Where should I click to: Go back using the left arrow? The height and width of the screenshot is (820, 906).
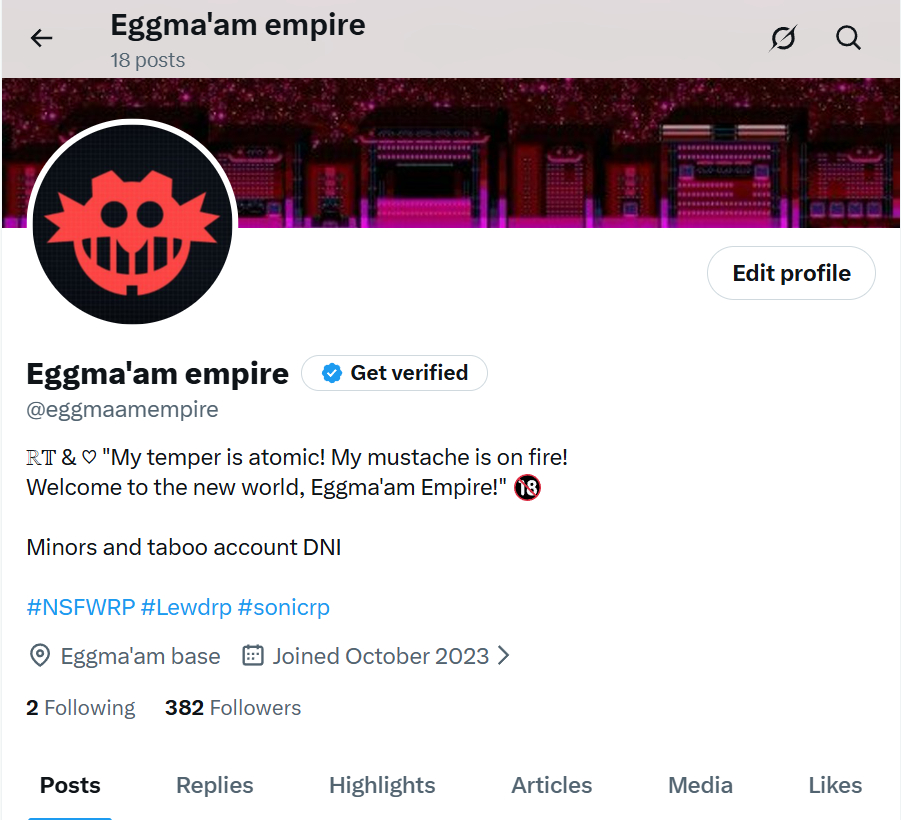click(x=42, y=38)
